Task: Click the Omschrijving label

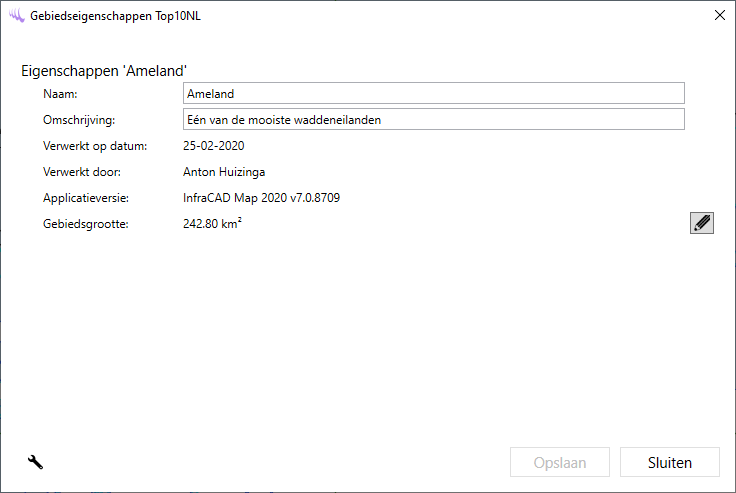Action: (80, 120)
